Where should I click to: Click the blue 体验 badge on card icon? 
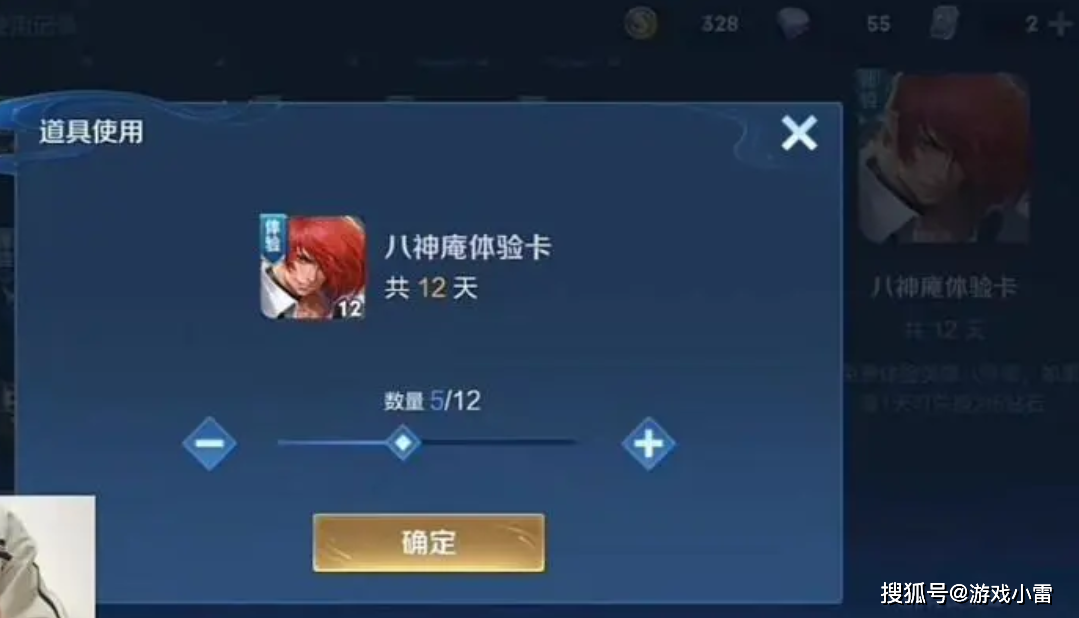273,237
